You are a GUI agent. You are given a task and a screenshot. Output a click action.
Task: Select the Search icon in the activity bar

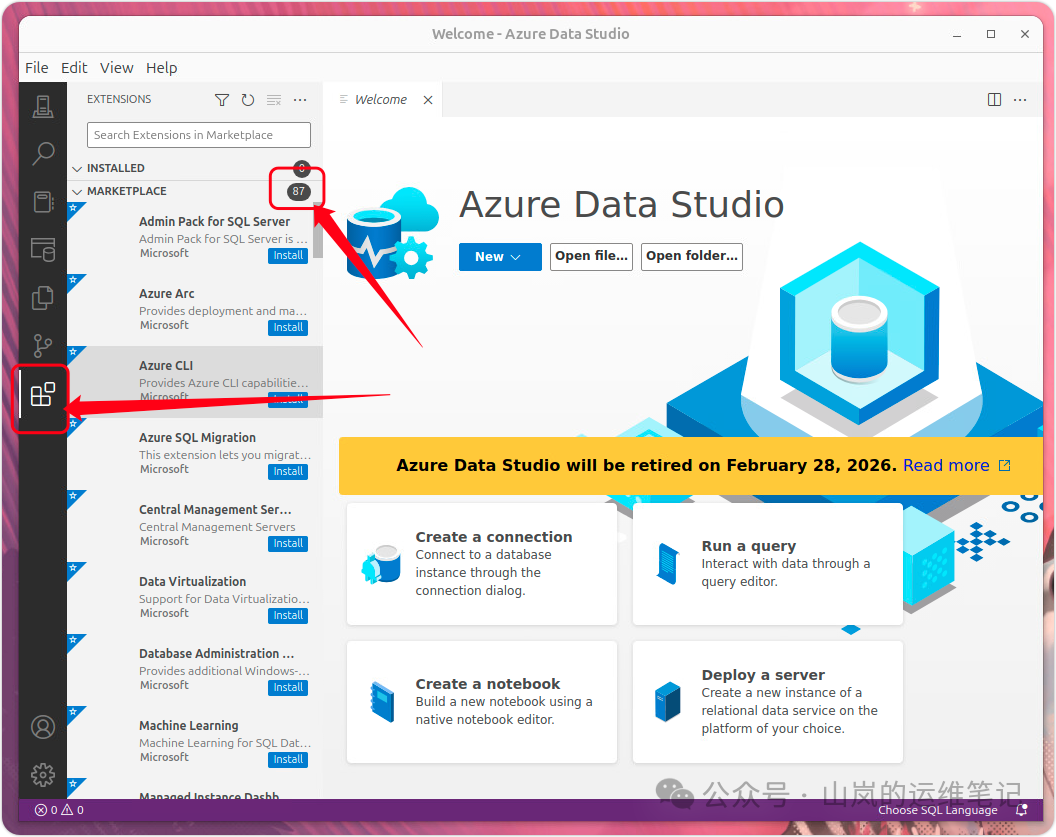pos(42,153)
